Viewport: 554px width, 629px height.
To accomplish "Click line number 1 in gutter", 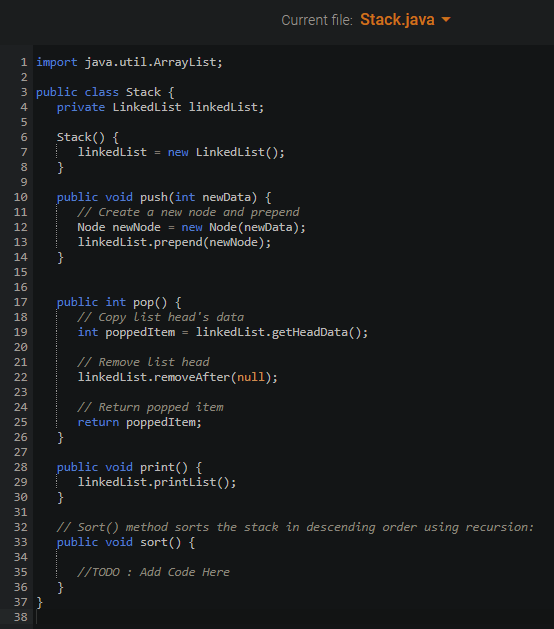I will pos(24,62).
